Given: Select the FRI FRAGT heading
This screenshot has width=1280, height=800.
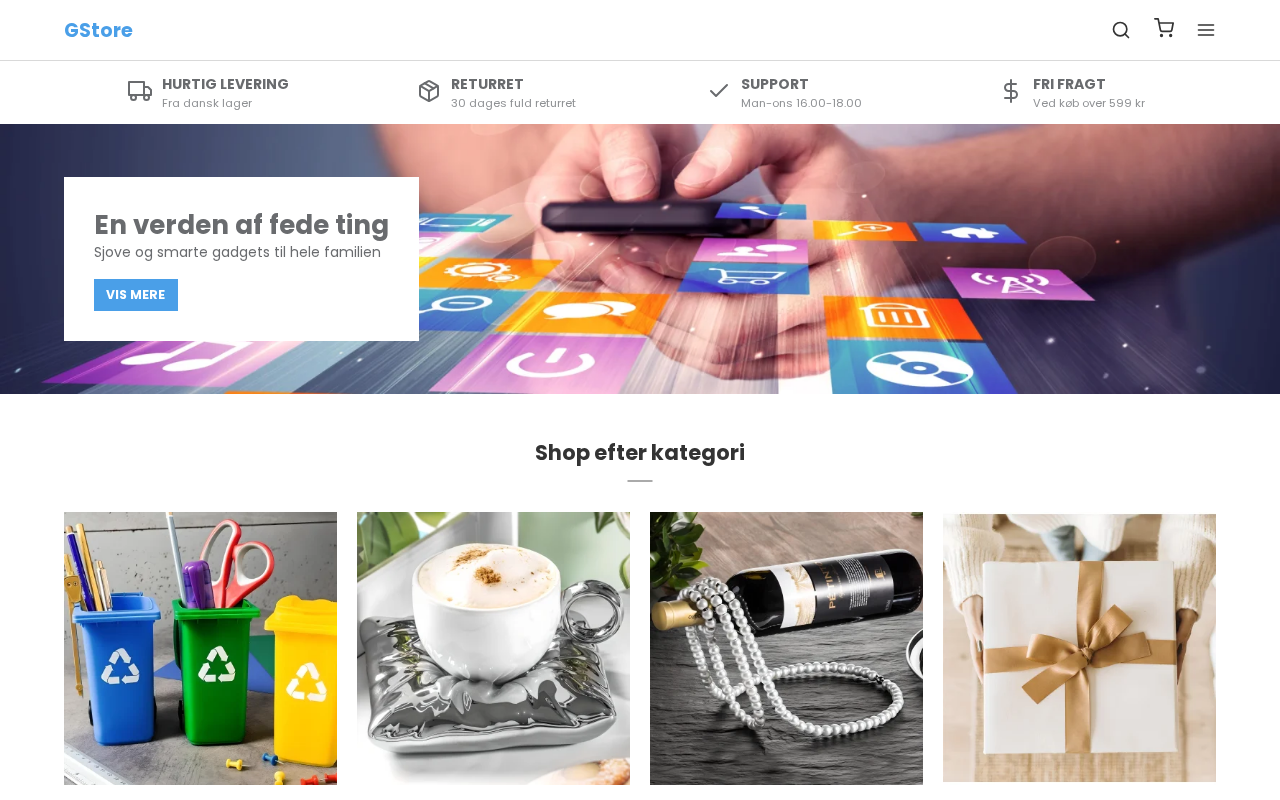Looking at the screenshot, I should [1069, 84].
